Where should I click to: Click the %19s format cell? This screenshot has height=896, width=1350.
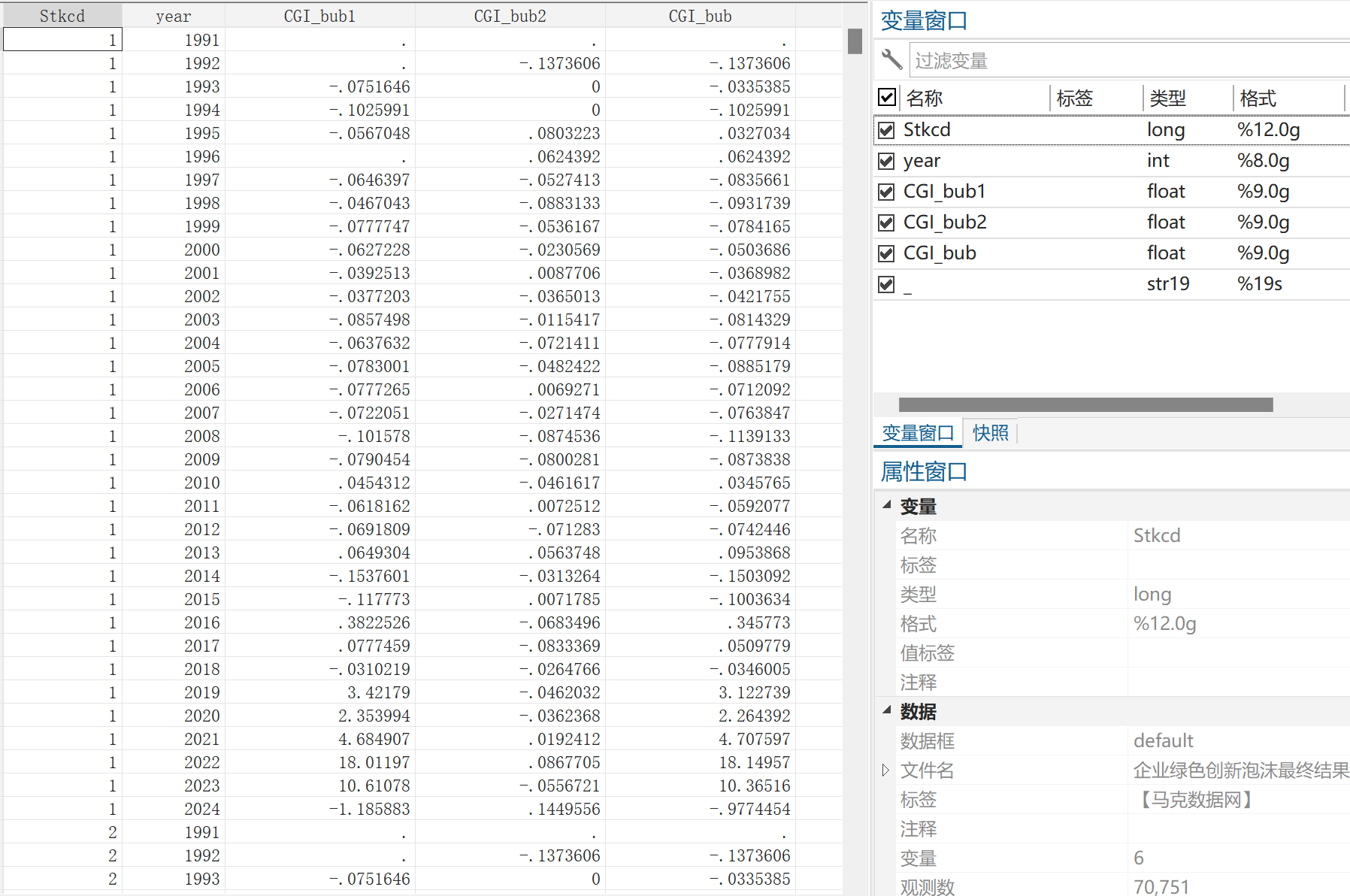1260,284
